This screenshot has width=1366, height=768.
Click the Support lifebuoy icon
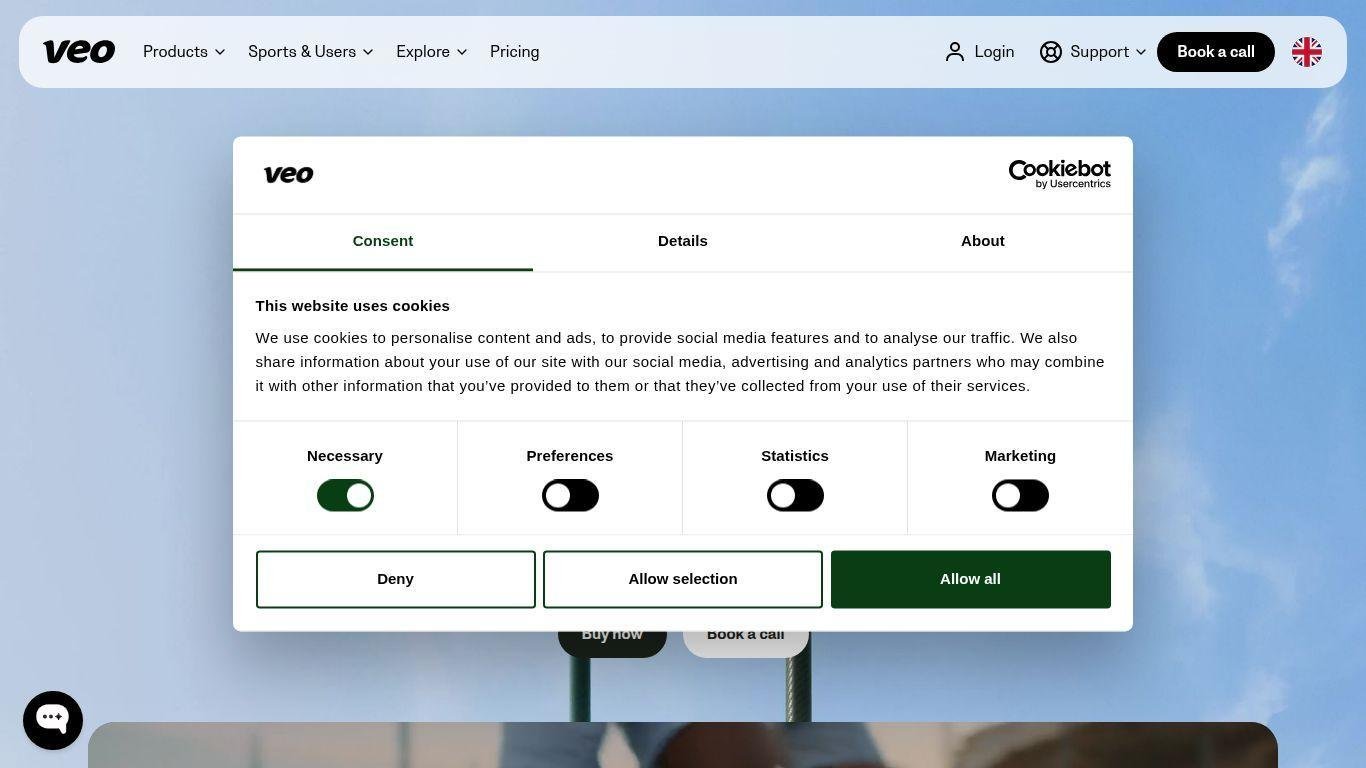(x=1050, y=52)
